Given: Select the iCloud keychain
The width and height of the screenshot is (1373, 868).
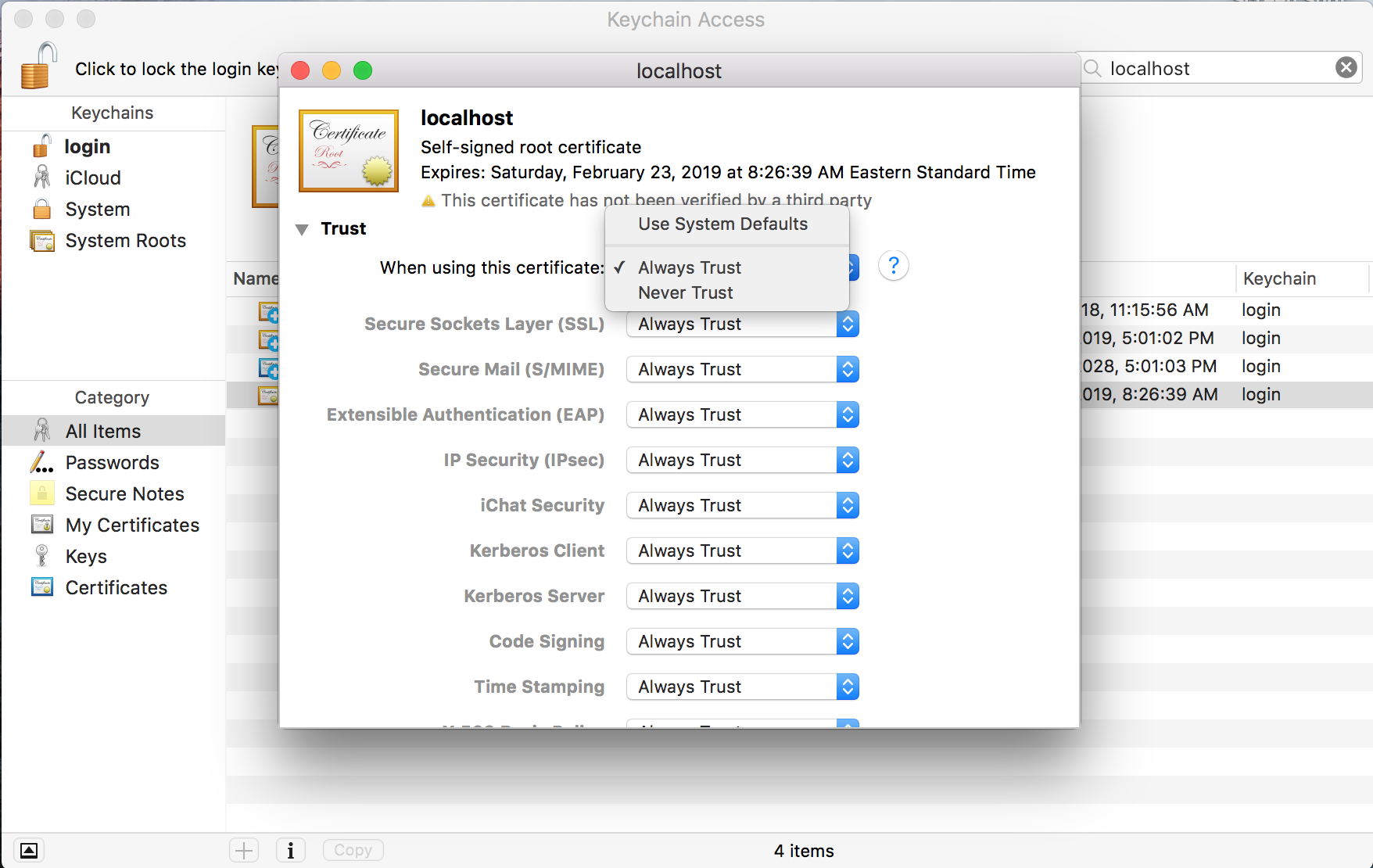Looking at the screenshot, I should 92,178.
